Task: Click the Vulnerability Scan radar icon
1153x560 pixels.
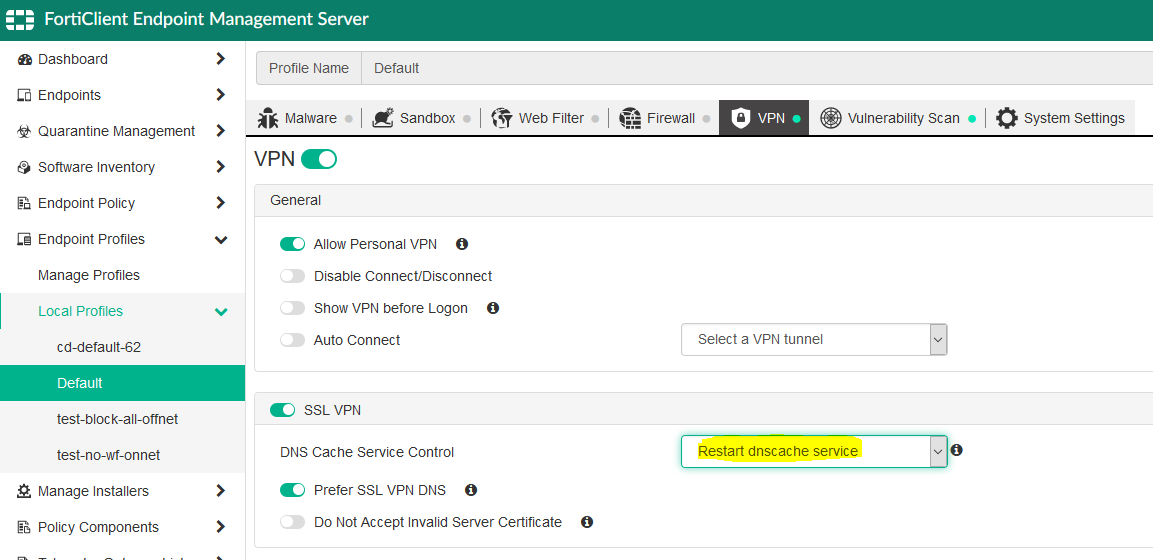Action: point(830,118)
